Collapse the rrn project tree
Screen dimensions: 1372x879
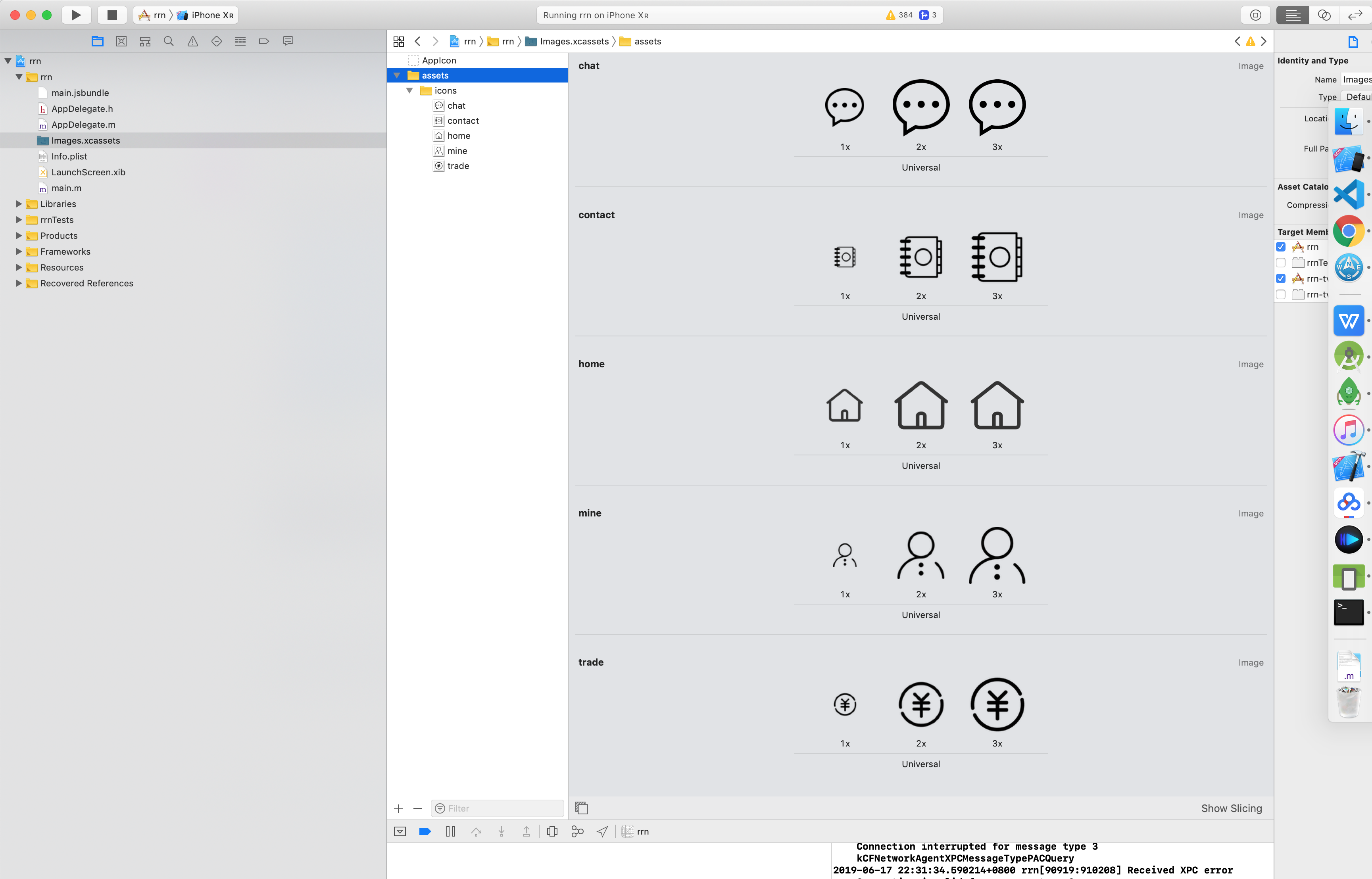8,61
